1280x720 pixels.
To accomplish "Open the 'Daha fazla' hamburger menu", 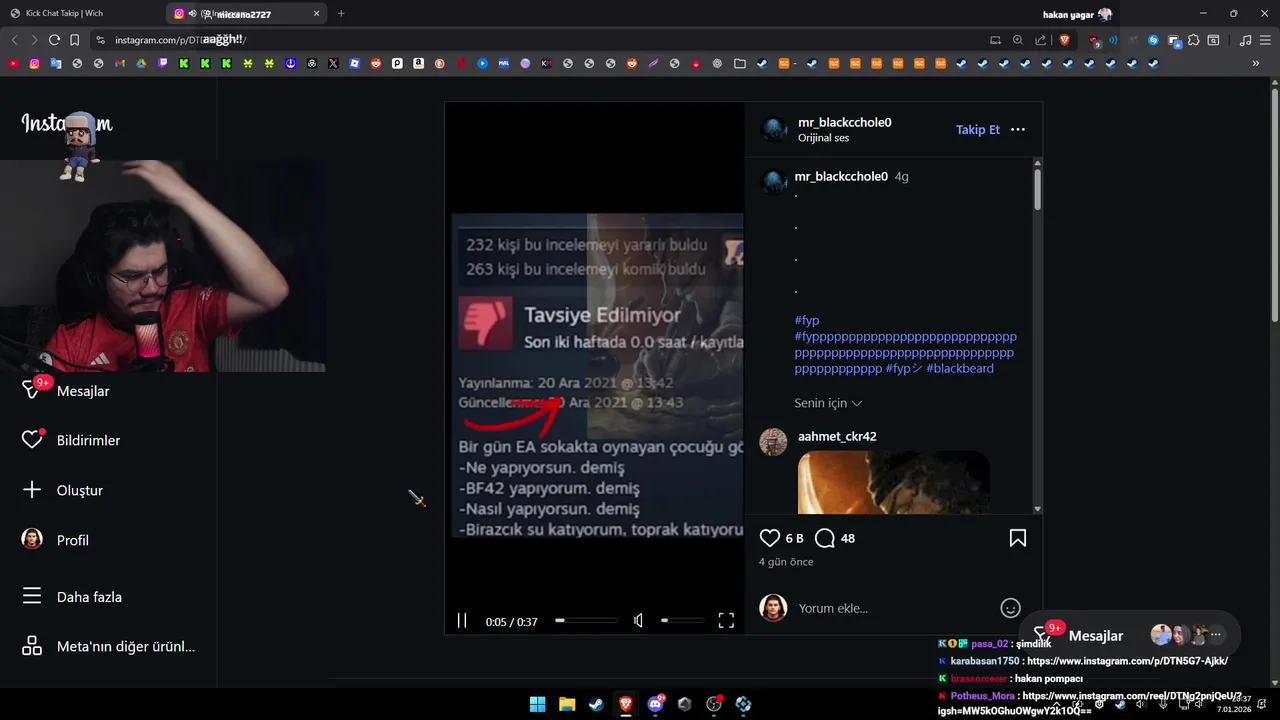I will point(89,597).
